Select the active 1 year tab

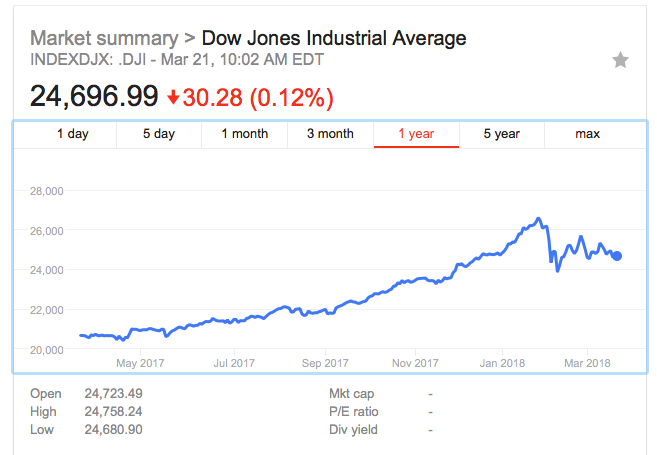[416, 134]
